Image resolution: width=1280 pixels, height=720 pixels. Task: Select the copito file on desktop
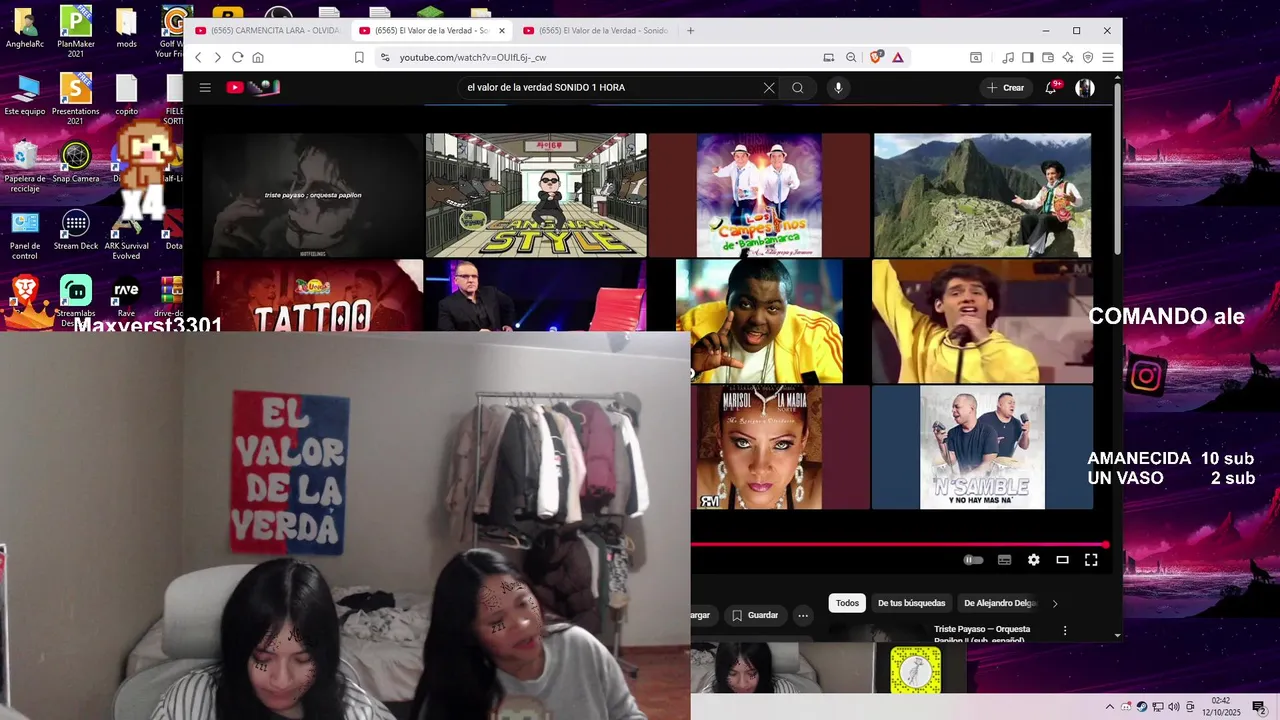[126, 95]
